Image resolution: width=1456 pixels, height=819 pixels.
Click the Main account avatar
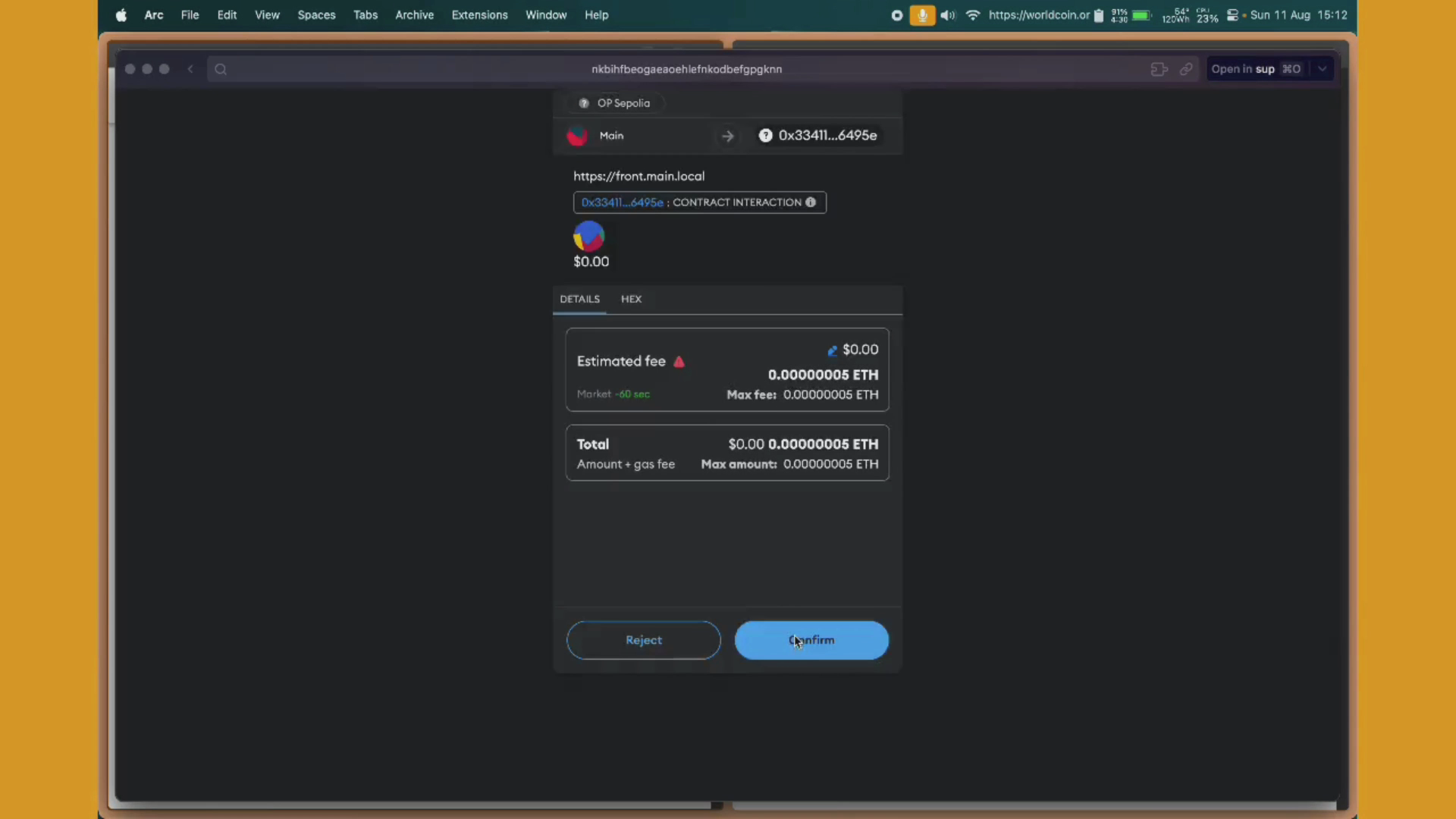point(577,136)
